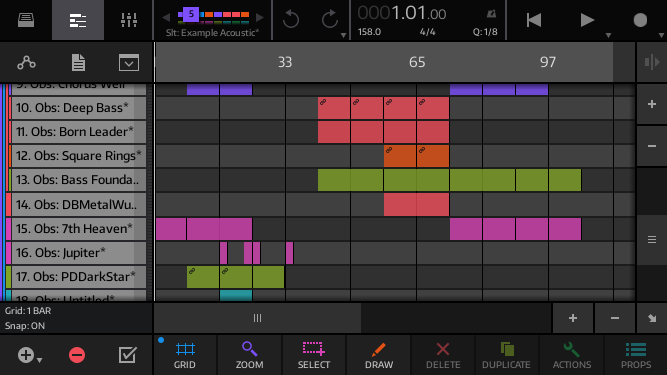
Task: Expand the collapse panel chevron box
Action: [128, 63]
